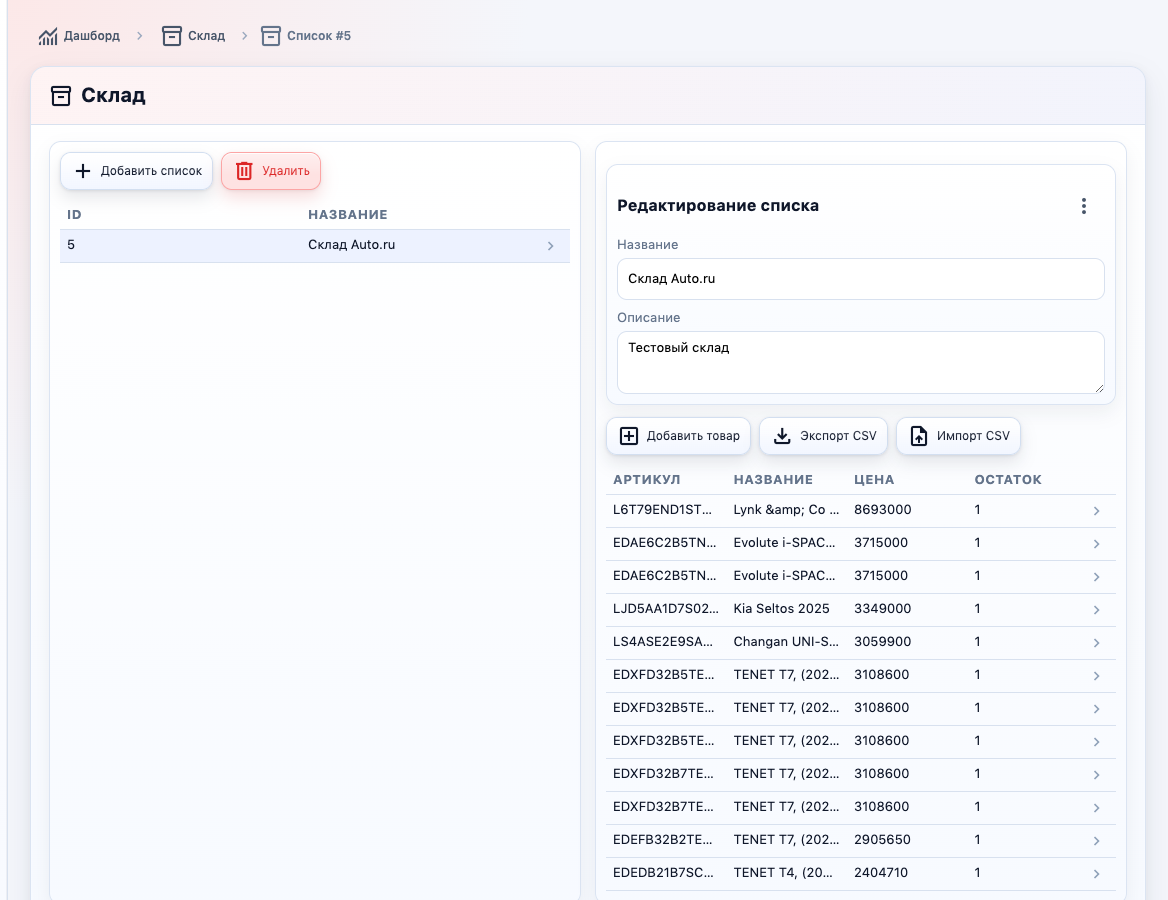Open the three-dot menu in Редактирование списка

click(x=1083, y=206)
